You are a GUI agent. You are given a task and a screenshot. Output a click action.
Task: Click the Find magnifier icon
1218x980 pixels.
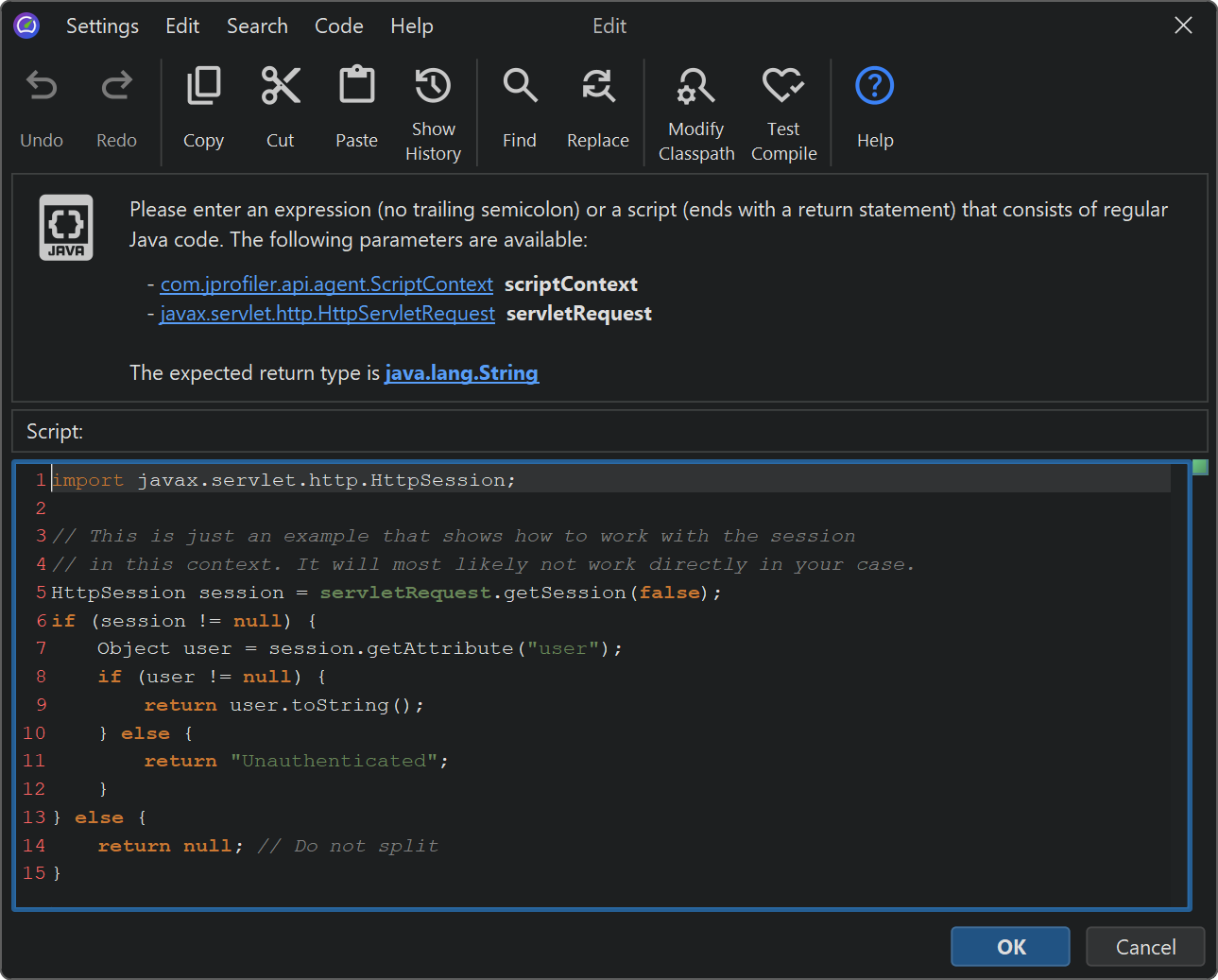(x=520, y=87)
